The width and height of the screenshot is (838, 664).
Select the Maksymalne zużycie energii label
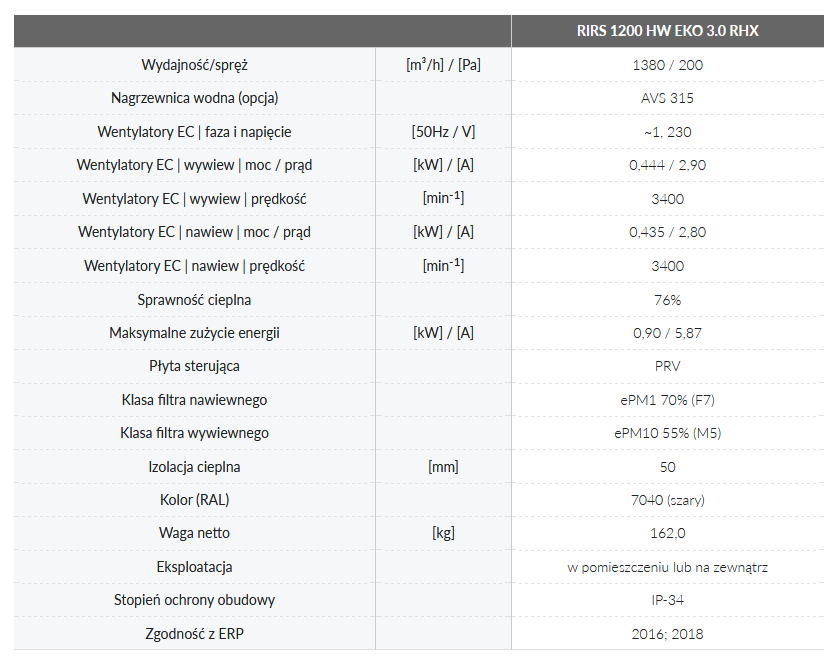194,333
